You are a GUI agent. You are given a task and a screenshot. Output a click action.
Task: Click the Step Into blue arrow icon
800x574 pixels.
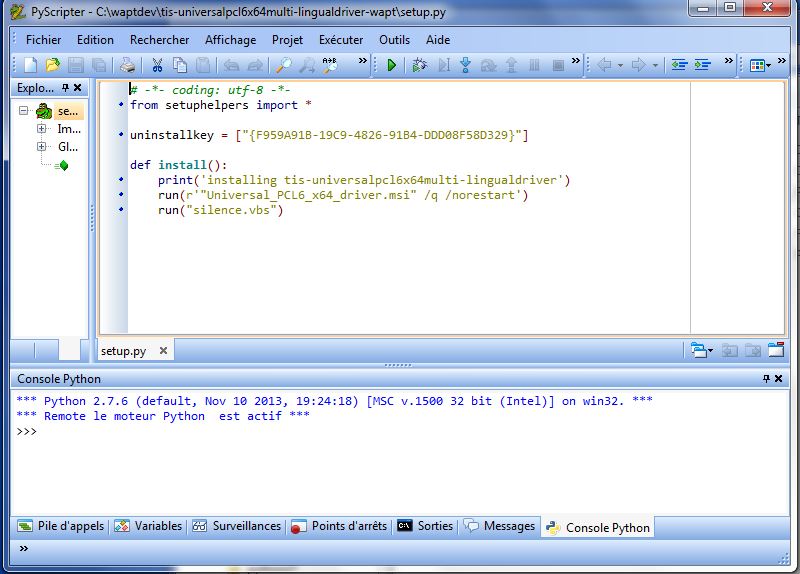(x=465, y=65)
